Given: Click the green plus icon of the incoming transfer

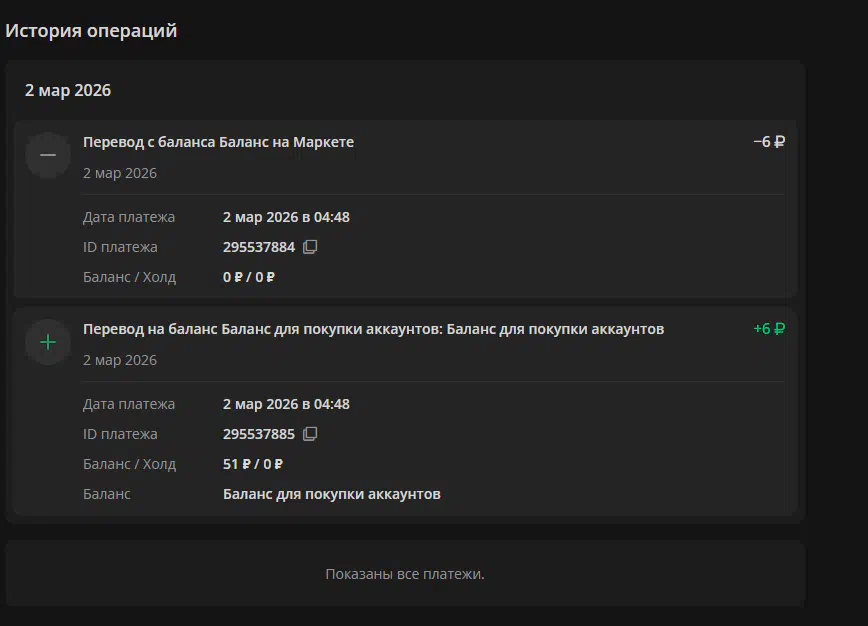Looking at the screenshot, I should tap(48, 342).
